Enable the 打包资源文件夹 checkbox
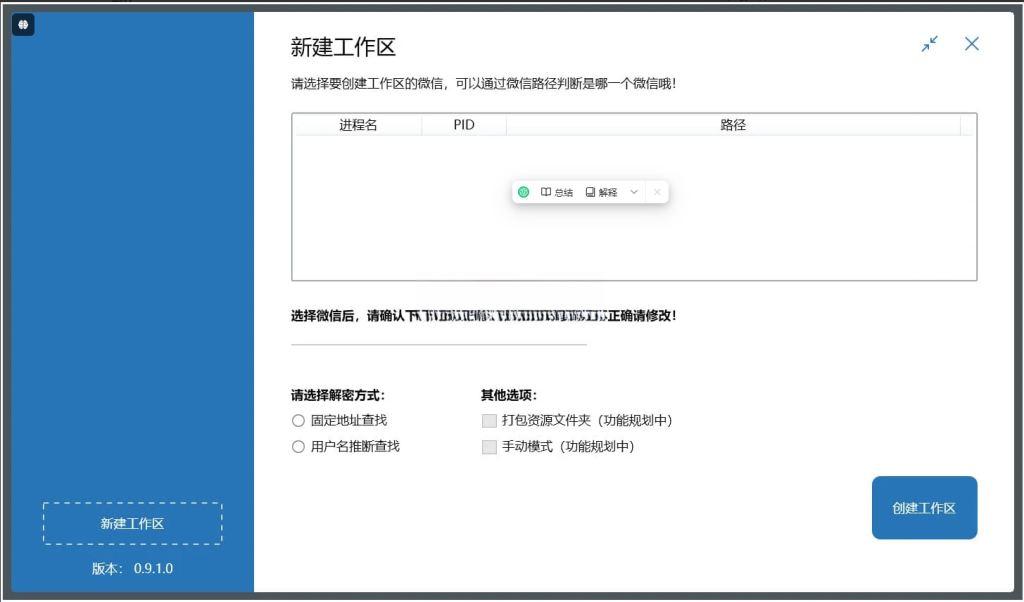The image size is (1024, 602). [489, 421]
